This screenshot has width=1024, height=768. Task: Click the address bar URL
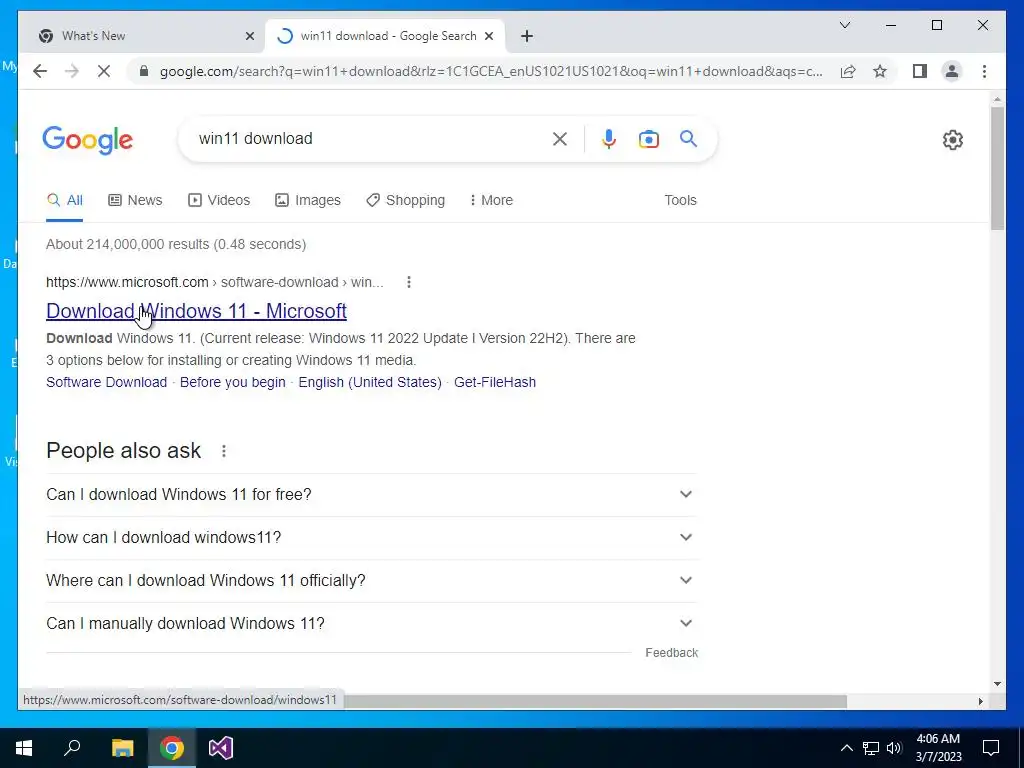[491, 71]
